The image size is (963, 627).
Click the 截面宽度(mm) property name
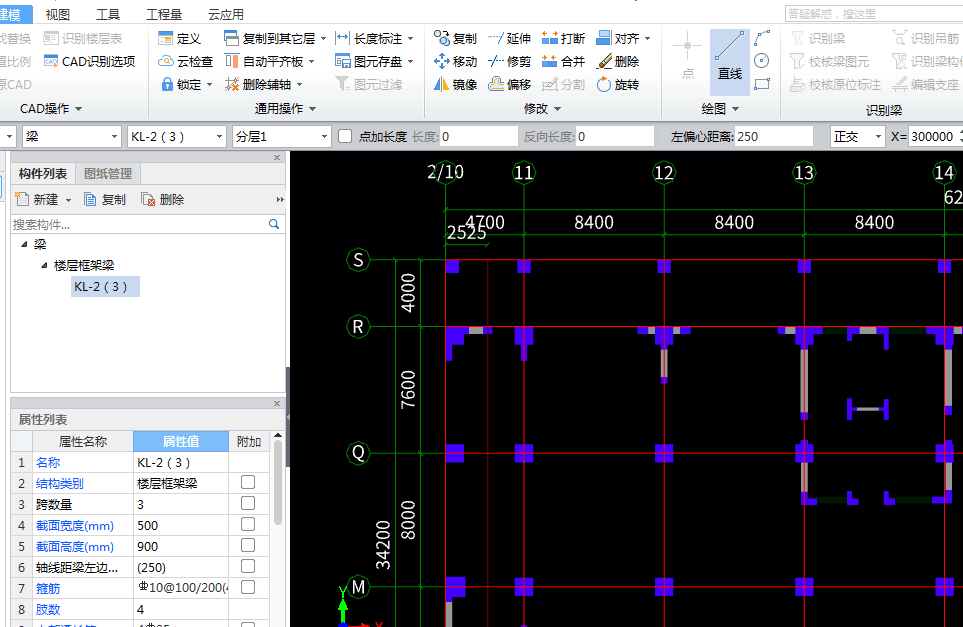(75, 526)
